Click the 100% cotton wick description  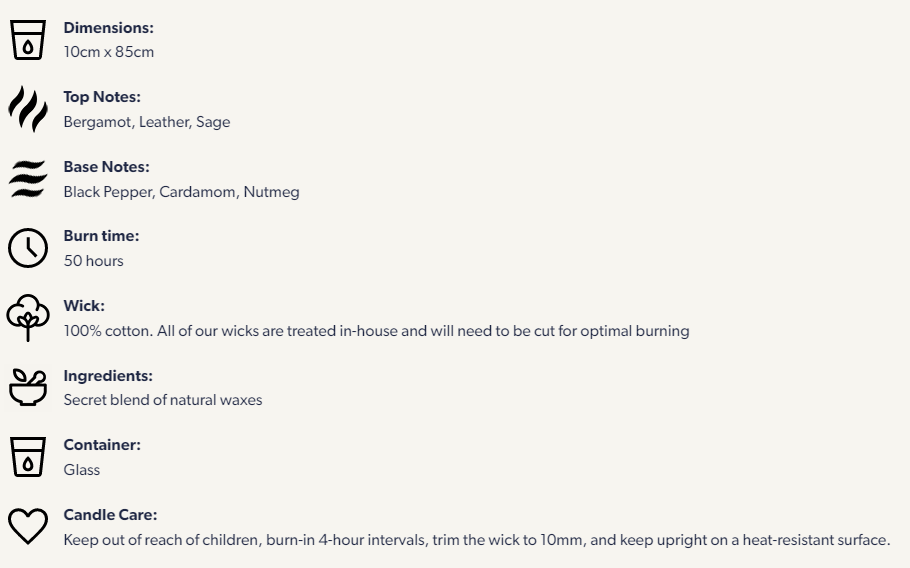pyautogui.click(x=377, y=331)
